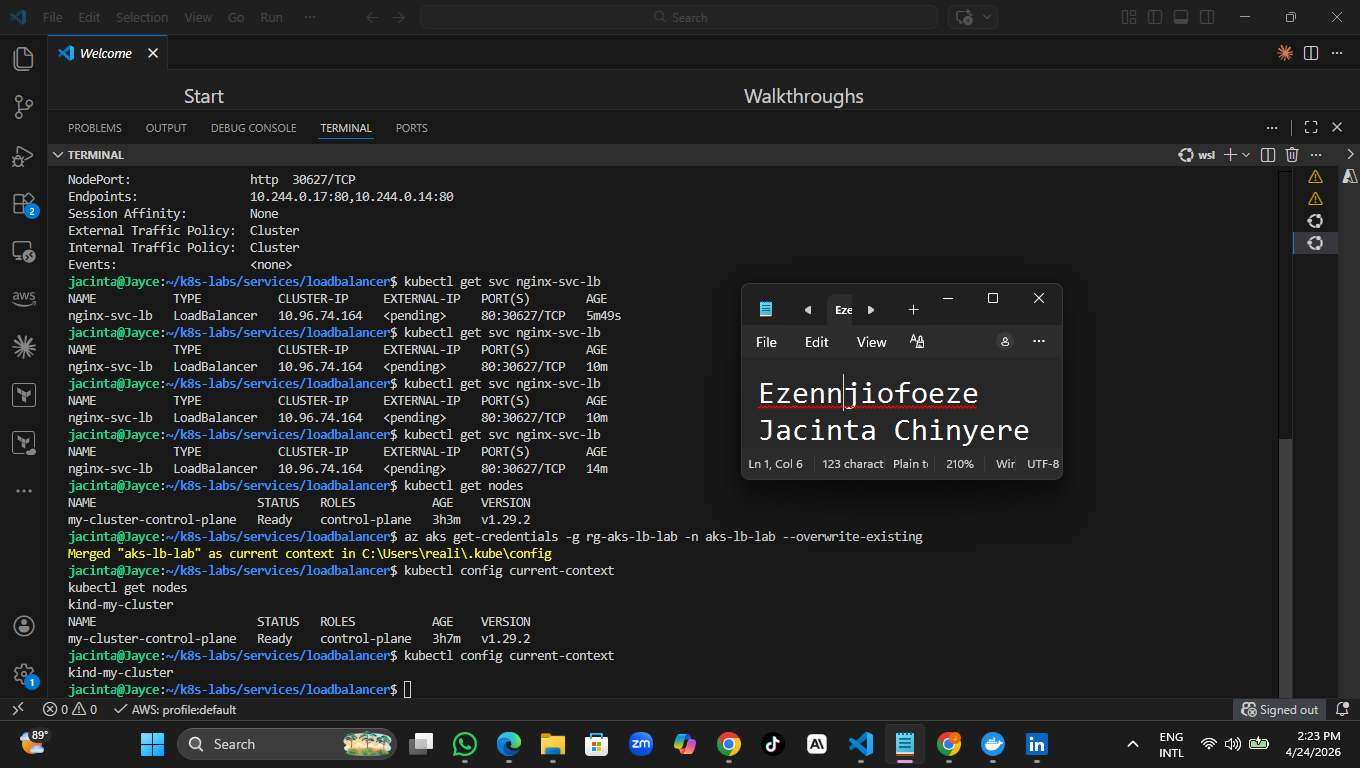The height and width of the screenshot is (768, 1360).
Task: Open the Run menu
Action: point(271,17)
